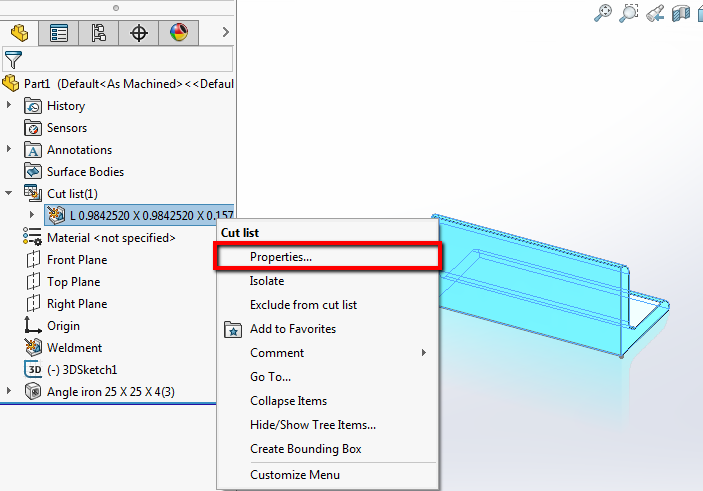The width and height of the screenshot is (703, 491).
Task: Open the DimXpertManager tab
Action: click(x=139, y=33)
